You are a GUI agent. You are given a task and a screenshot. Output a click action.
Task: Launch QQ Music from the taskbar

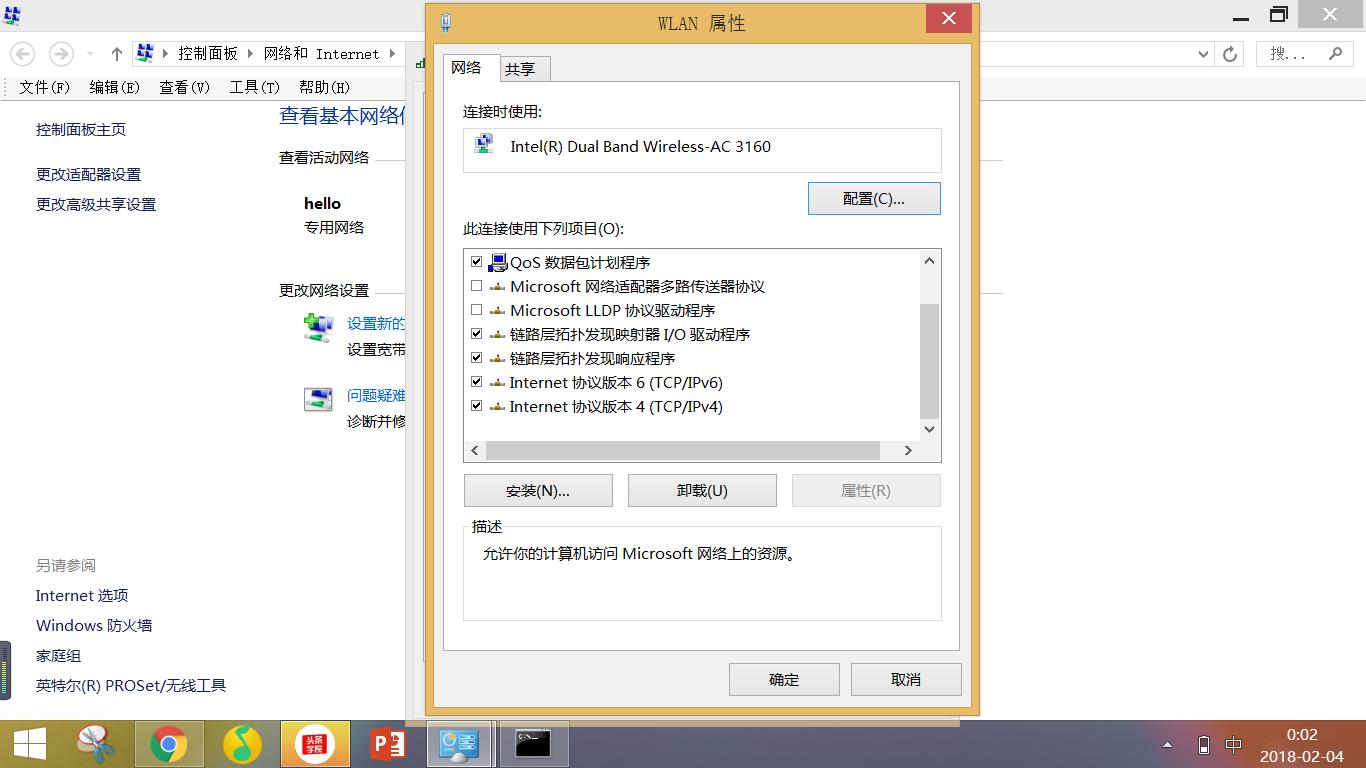tap(243, 744)
